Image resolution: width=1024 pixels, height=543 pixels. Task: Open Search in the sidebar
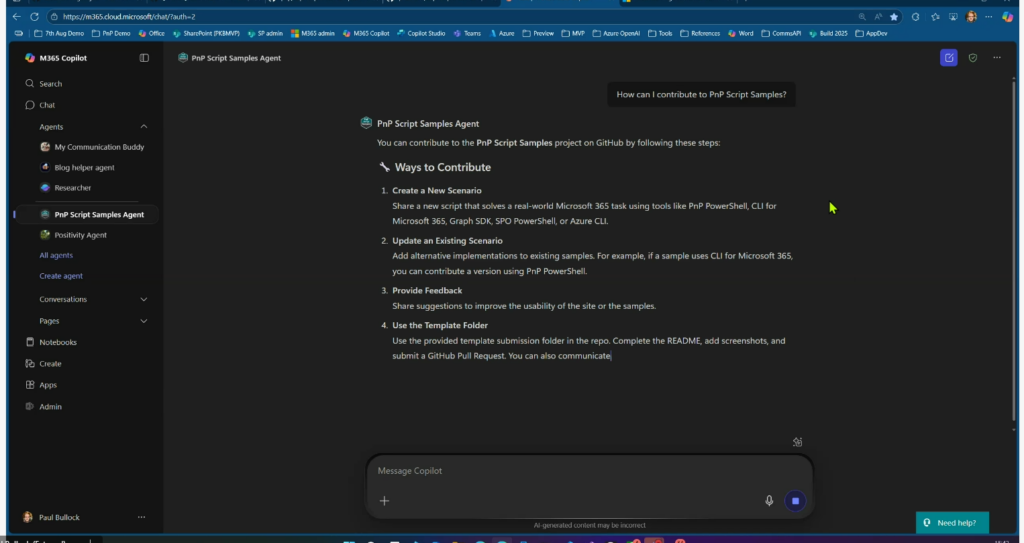click(x=44, y=84)
